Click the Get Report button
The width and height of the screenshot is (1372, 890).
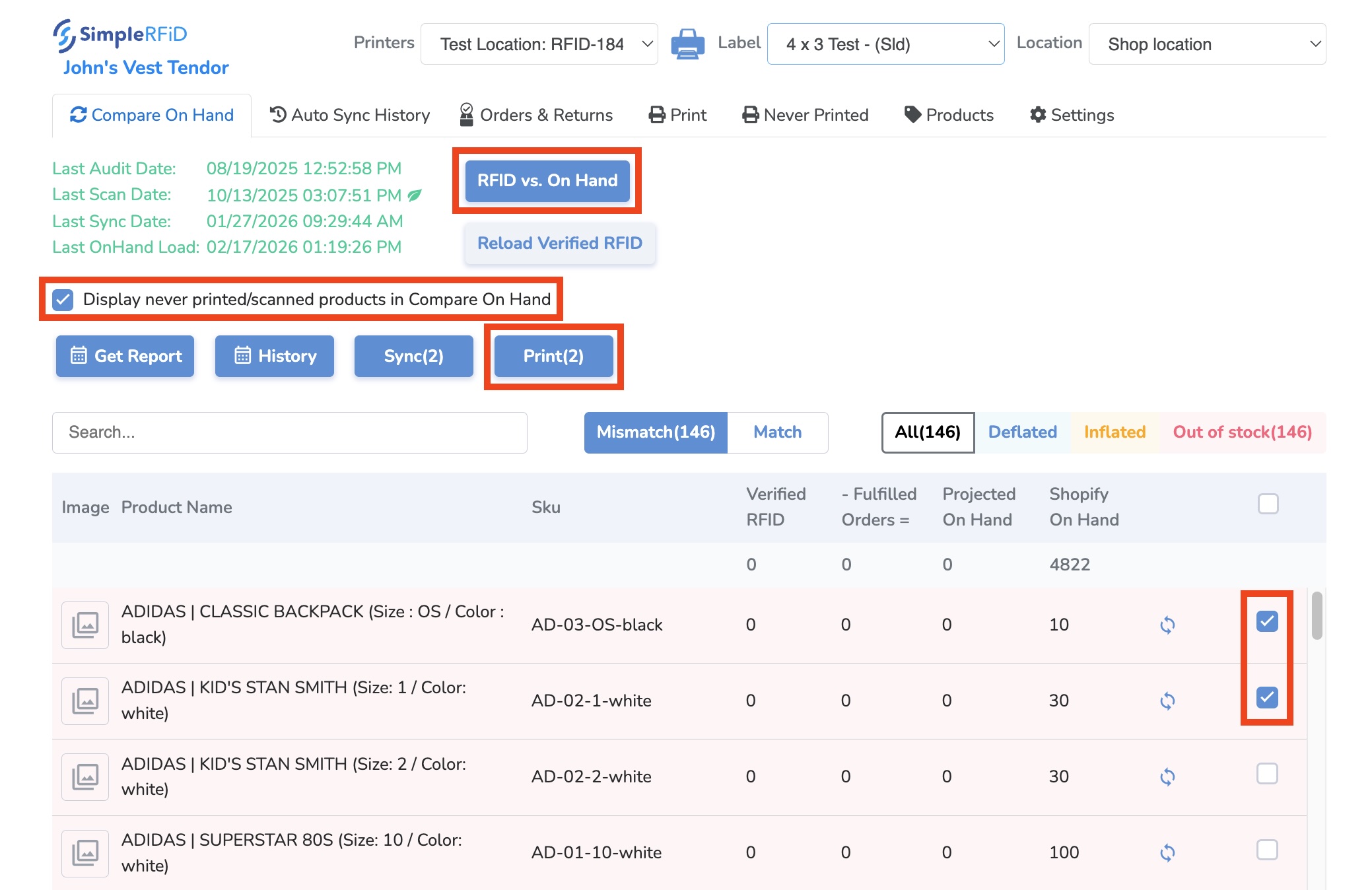point(125,356)
